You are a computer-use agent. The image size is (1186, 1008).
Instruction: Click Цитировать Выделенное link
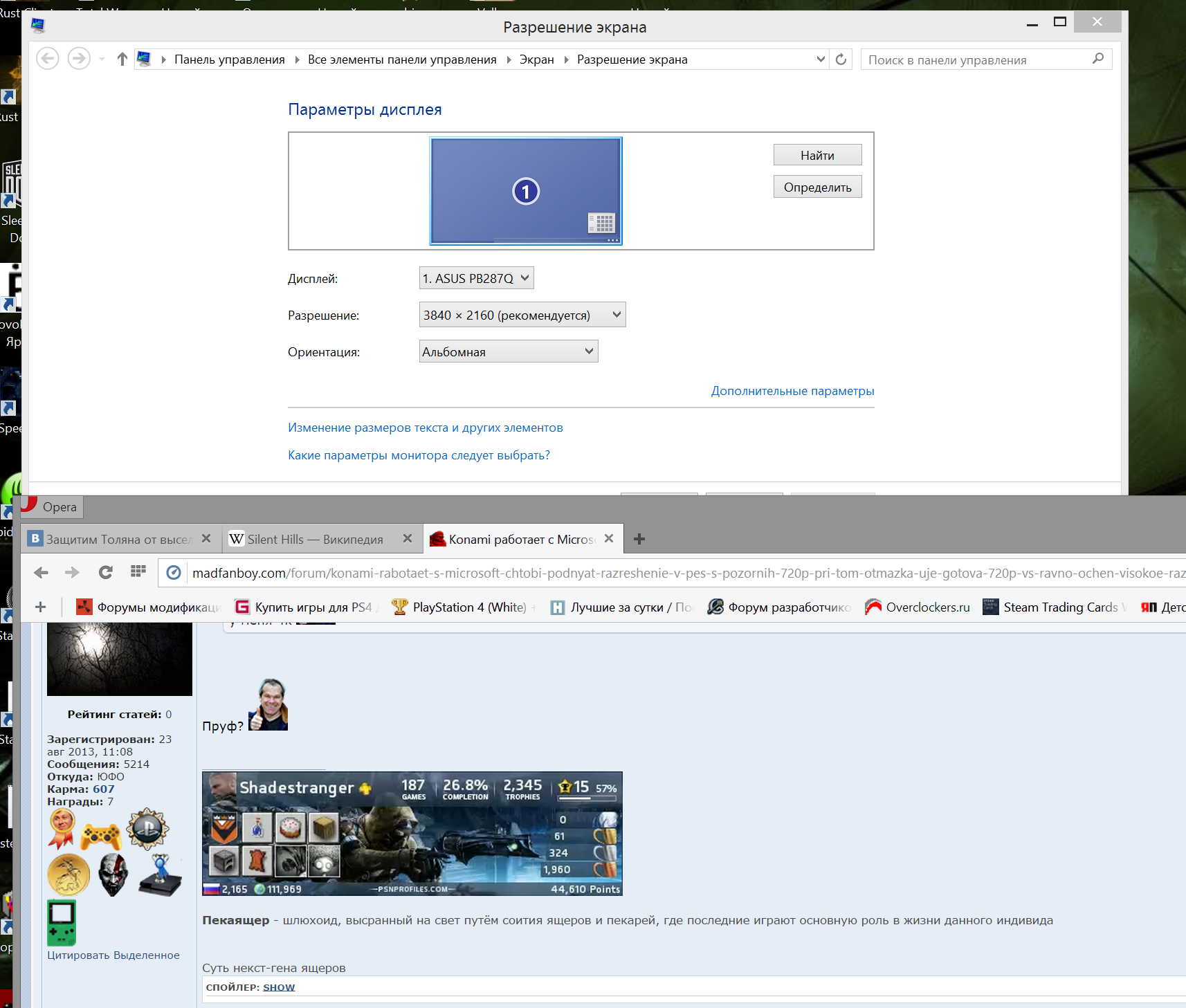(x=113, y=955)
